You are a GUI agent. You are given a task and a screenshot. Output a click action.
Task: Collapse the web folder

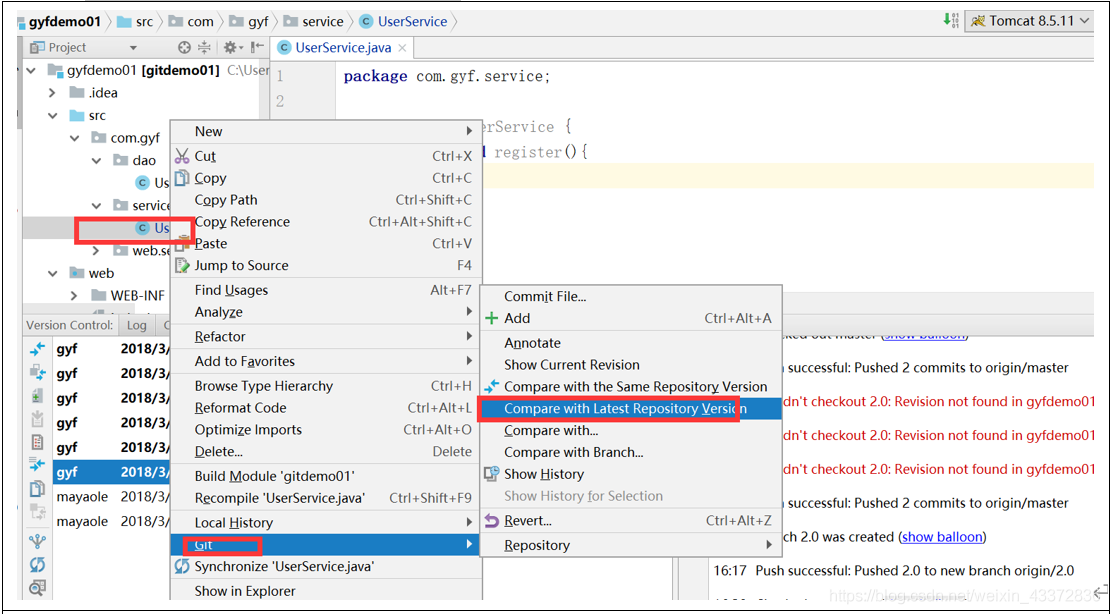52,273
